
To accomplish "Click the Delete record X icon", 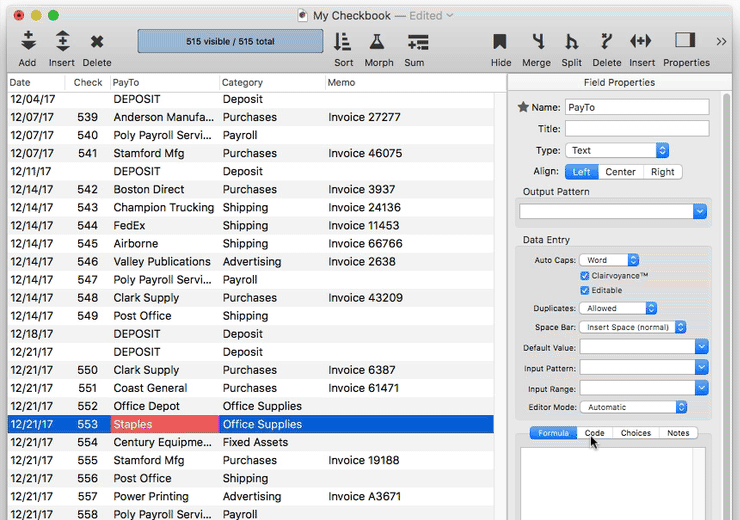I will pos(97,42).
